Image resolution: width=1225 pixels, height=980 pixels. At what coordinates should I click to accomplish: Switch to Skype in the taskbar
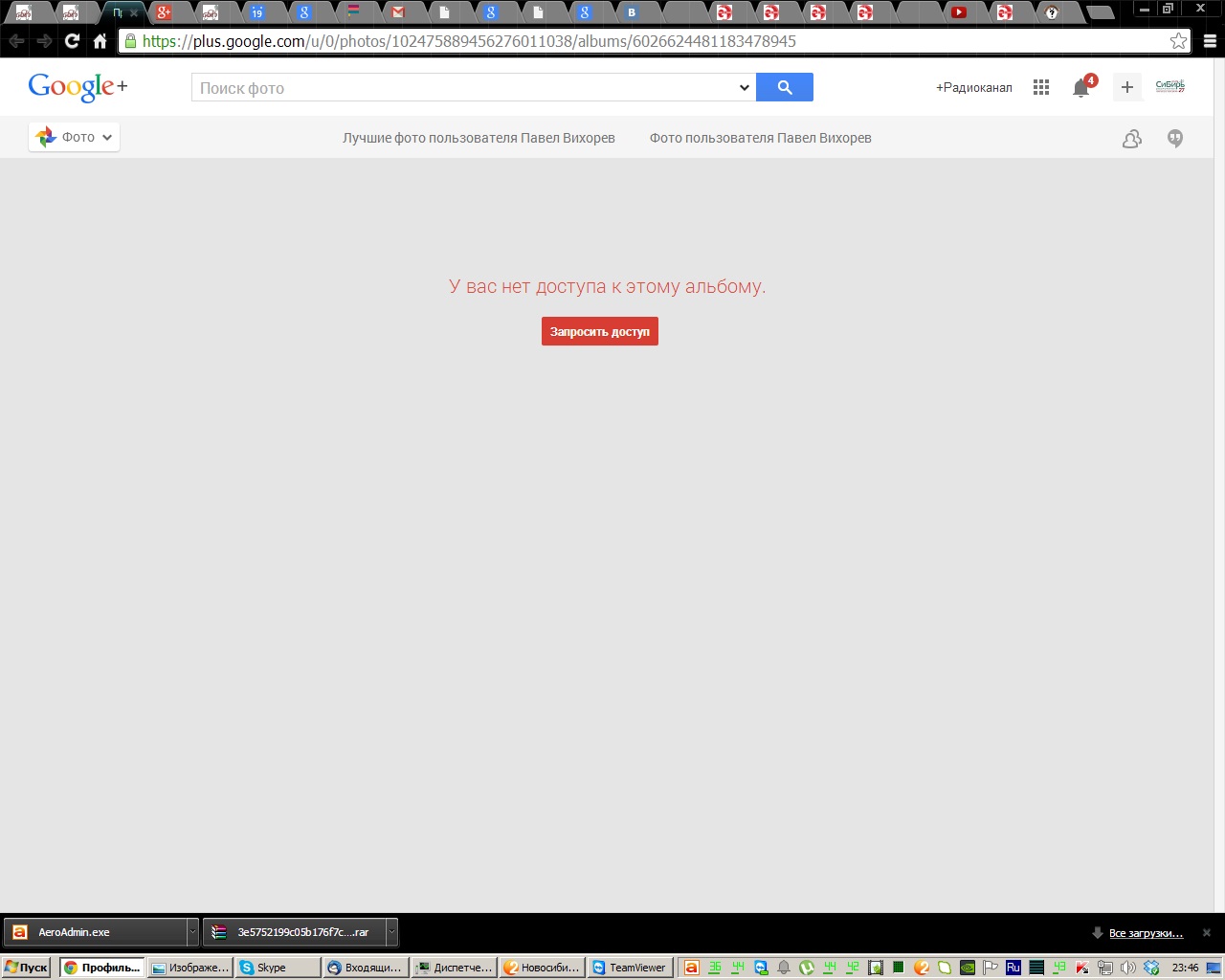tap(278, 968)
